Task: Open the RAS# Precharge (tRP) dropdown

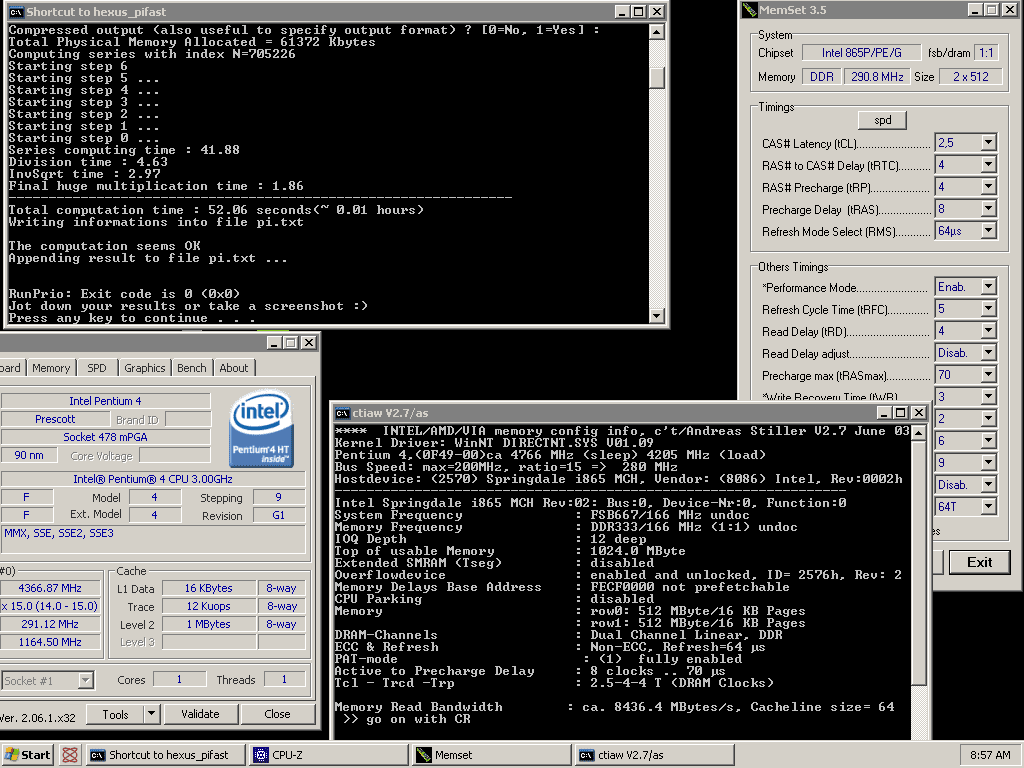Action: (989, 187)
